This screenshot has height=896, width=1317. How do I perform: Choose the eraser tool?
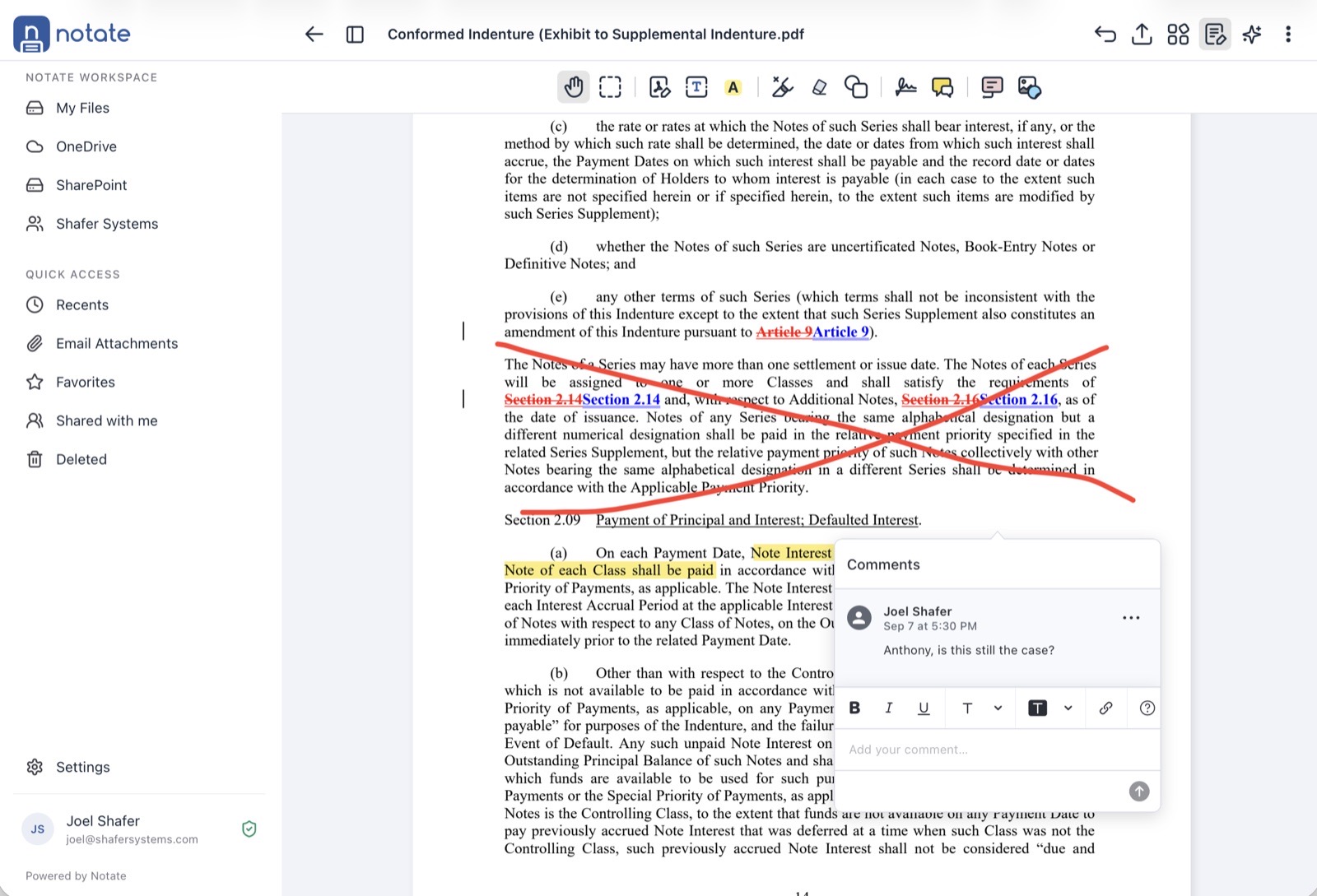click(819, 86)
